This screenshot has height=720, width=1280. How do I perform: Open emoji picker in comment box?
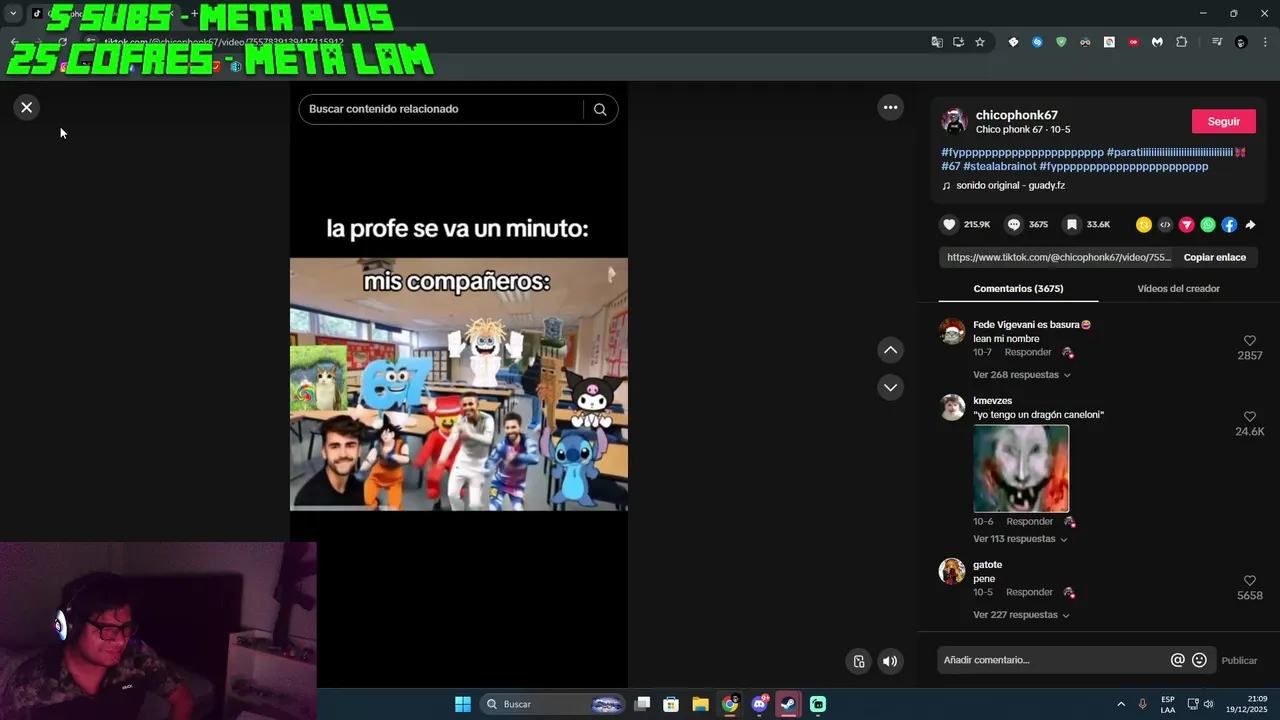click(x=1199, y=660)
